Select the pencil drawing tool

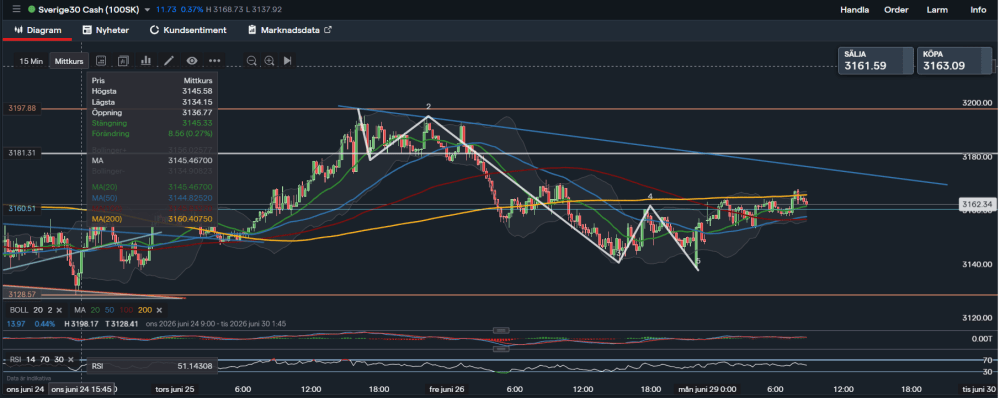coord(169,61)
